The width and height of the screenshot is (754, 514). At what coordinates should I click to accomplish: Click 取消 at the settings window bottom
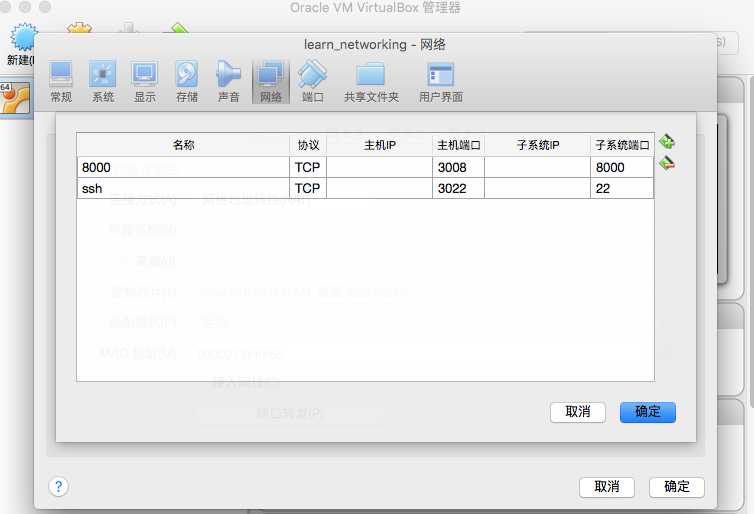pyautogui.click(x=607, y=487)
